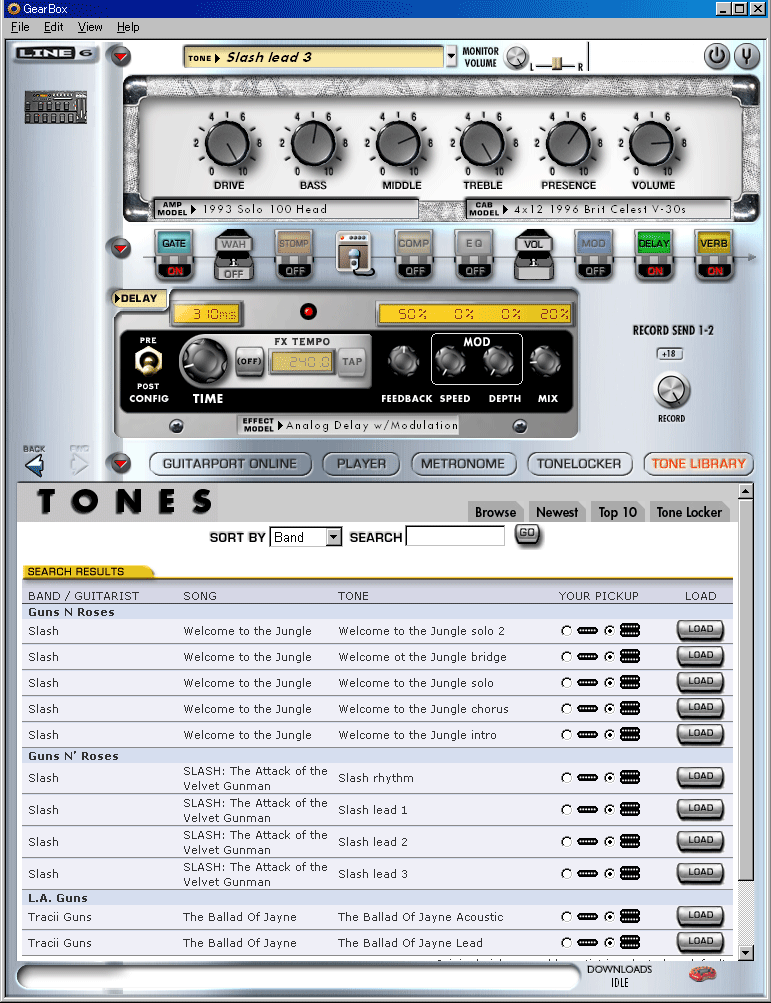Open the ToneLocker panel

[579, 464]
